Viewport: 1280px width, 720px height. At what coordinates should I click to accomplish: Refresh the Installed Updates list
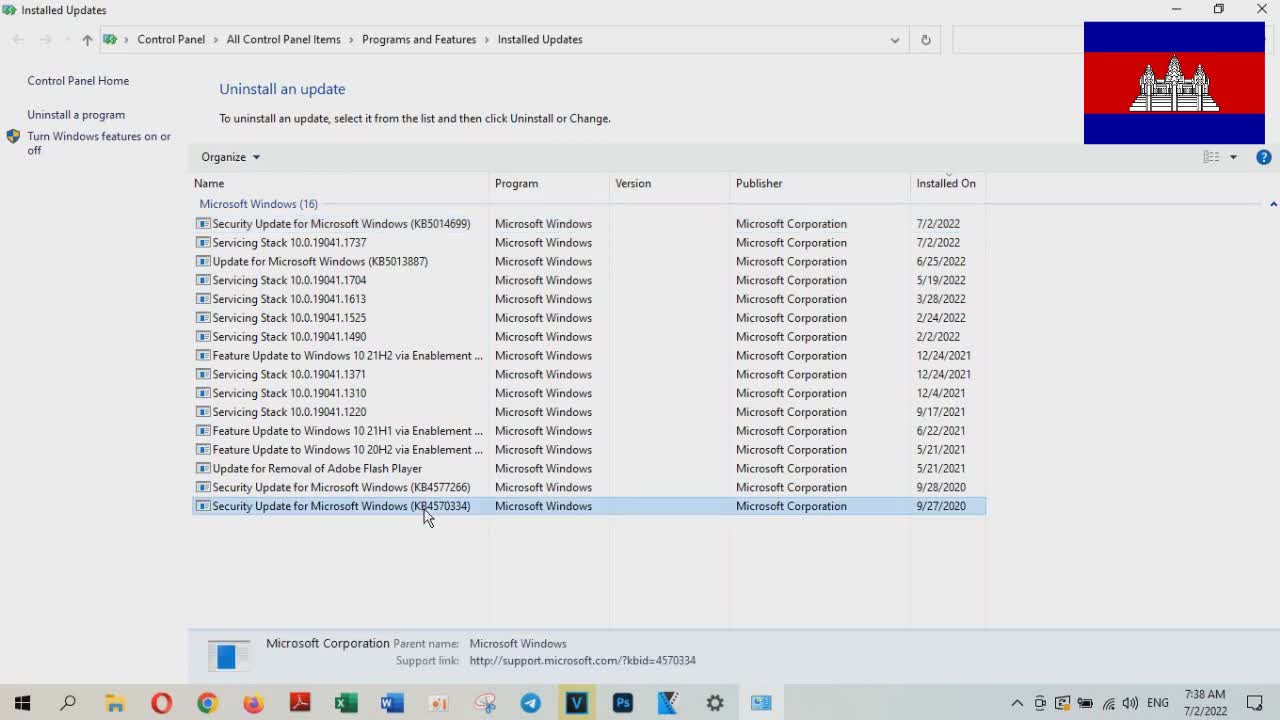click(925, 40)
